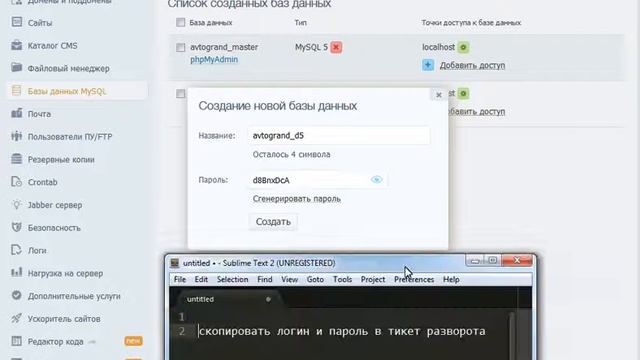Open Project menu in Sublime Text
The height and width of the screenshot is (360, 640).
tap(373, 280)
